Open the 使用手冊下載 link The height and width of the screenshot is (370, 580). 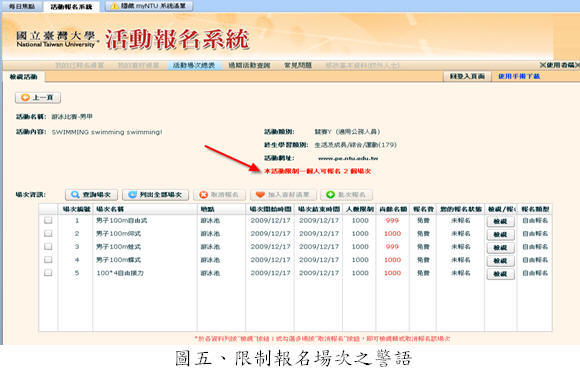click(519, 76)
